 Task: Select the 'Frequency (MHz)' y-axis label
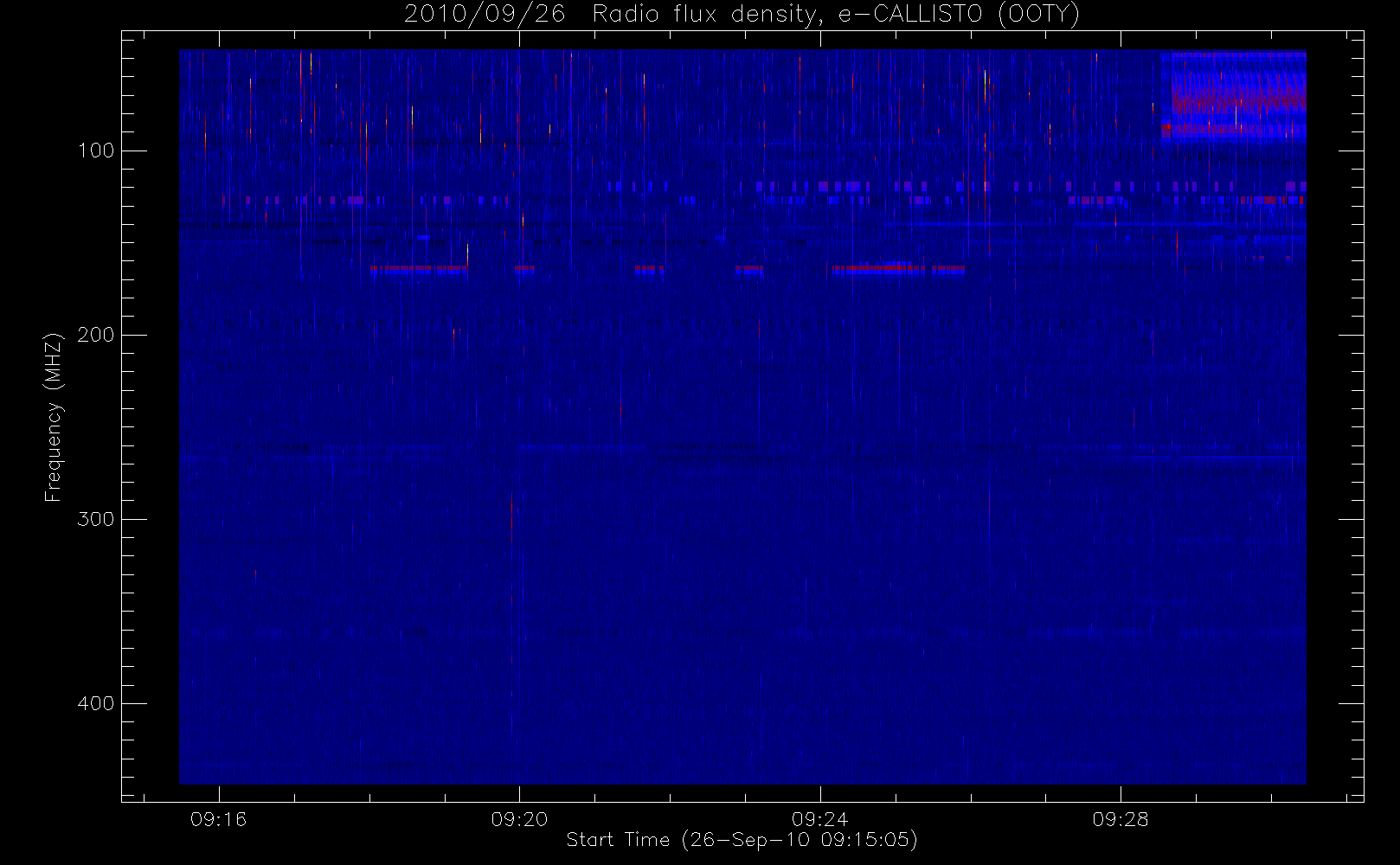tap(54, 417)
